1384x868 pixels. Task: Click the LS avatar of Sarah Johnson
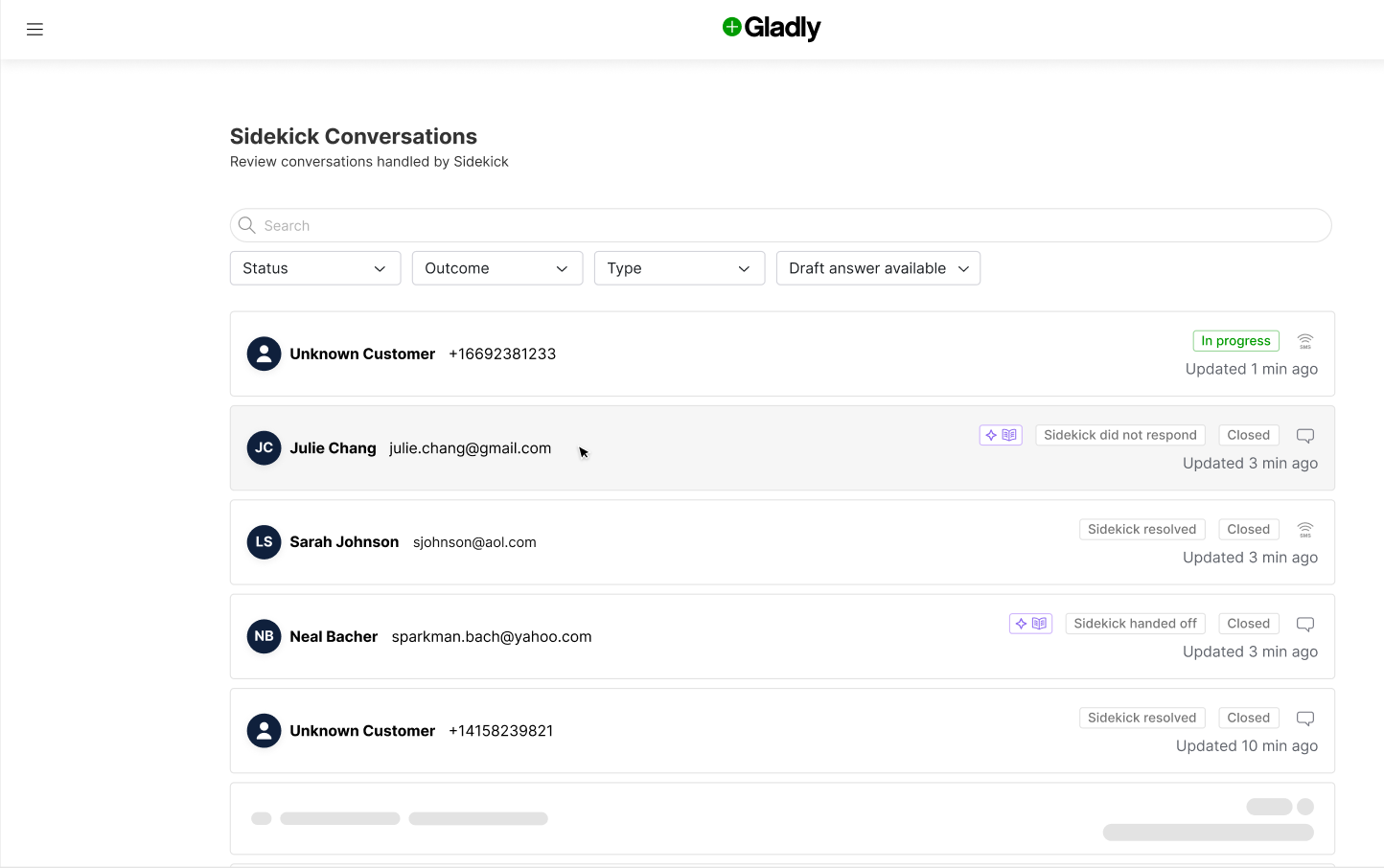pyautogui.click(x=264, y=542)
